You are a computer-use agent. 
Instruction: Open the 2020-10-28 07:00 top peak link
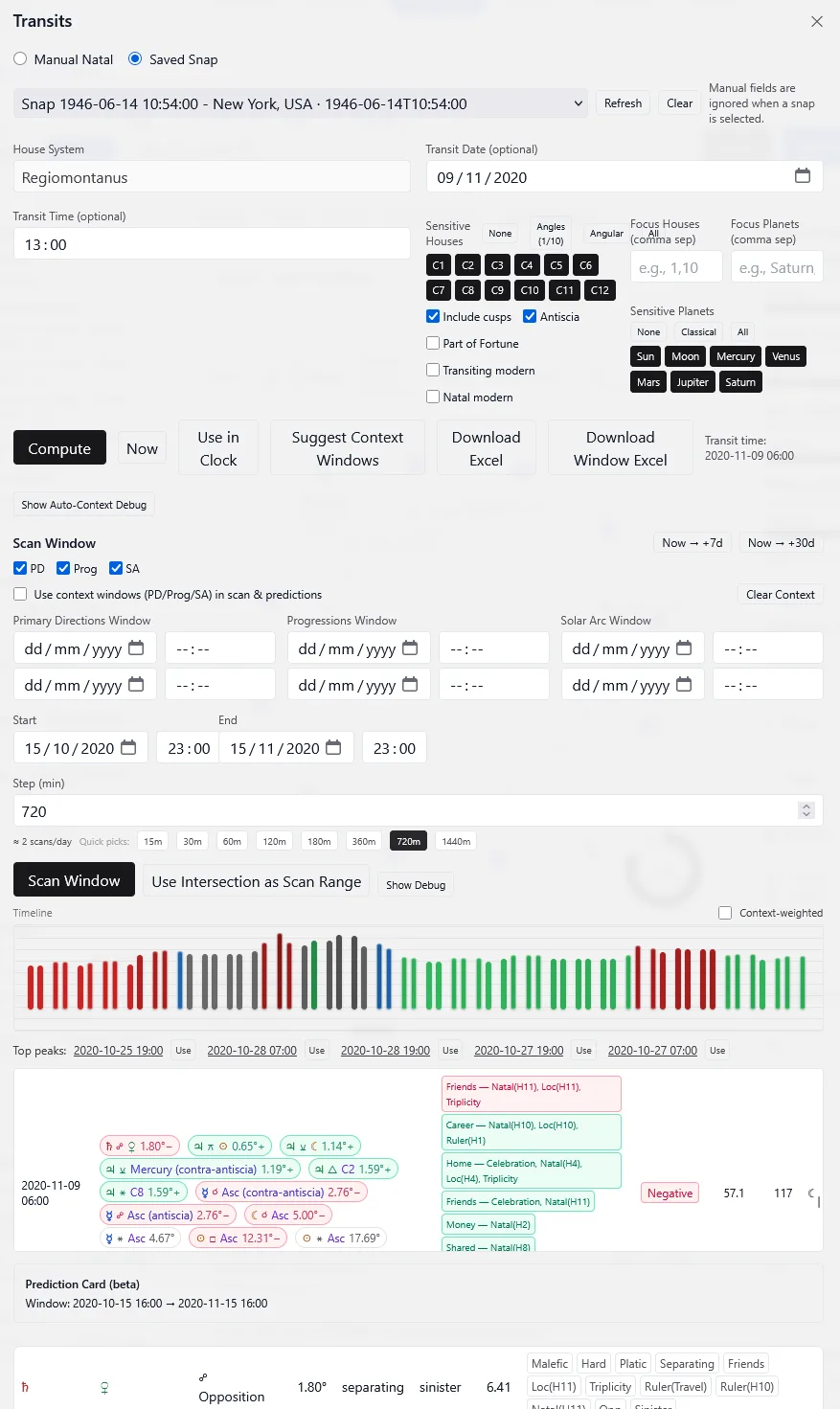click(x=252, y=1050)
